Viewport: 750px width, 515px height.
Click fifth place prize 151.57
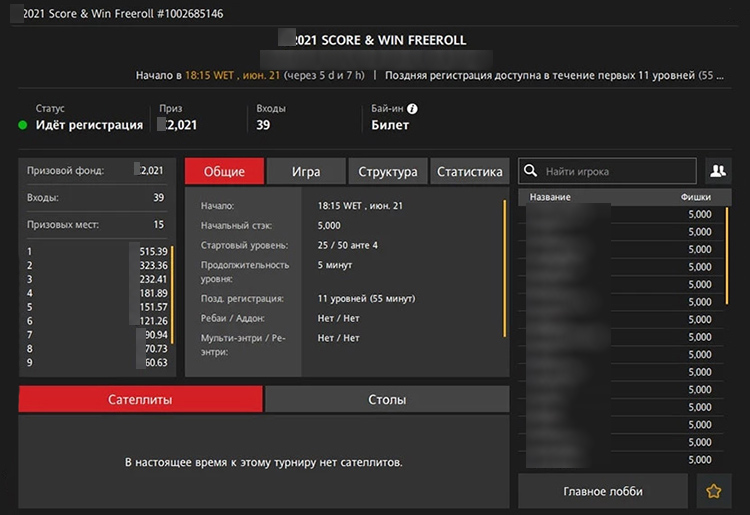pyautogui.click(x=153, y=307)
